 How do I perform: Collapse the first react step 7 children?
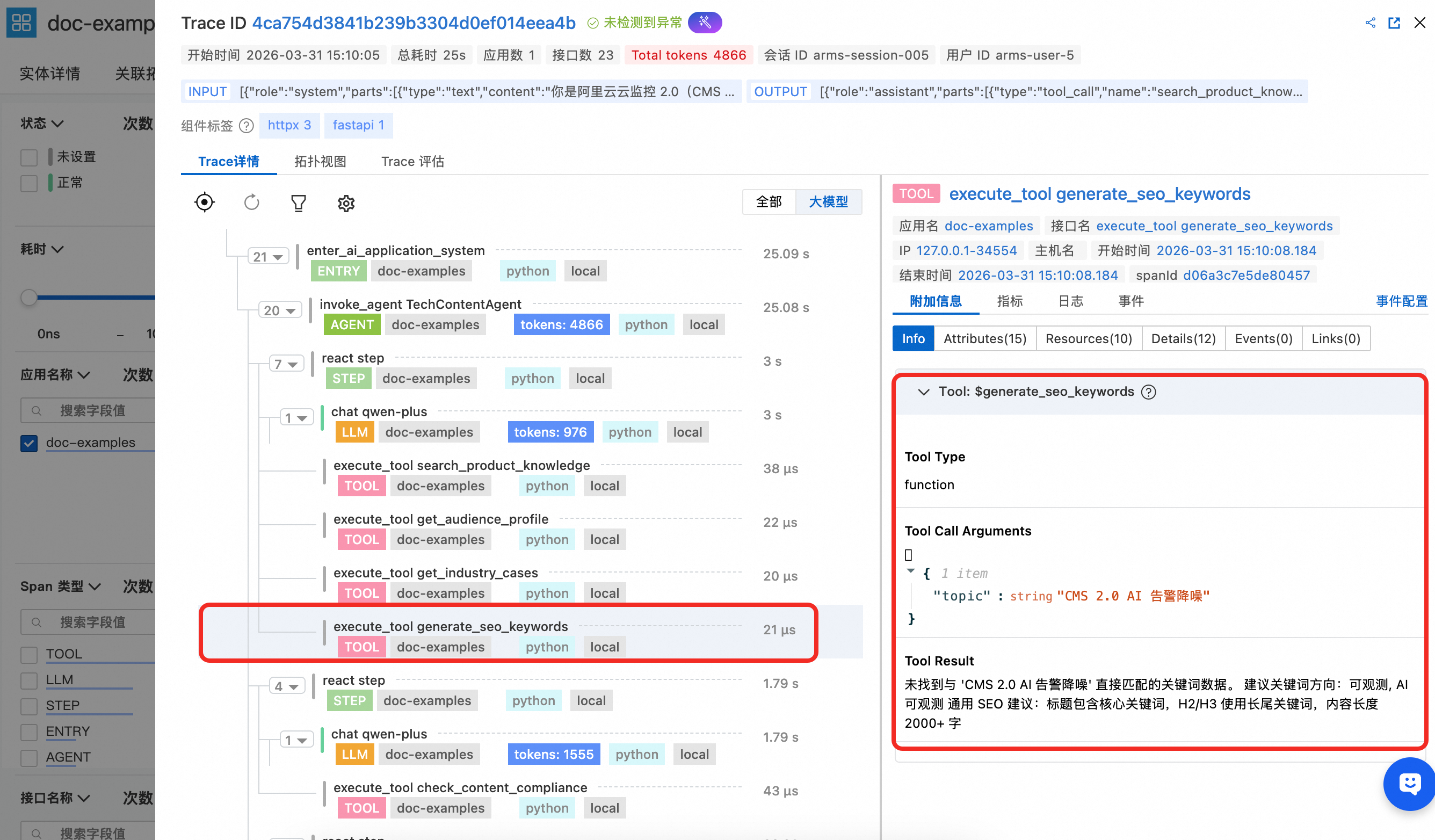(286, 364)
